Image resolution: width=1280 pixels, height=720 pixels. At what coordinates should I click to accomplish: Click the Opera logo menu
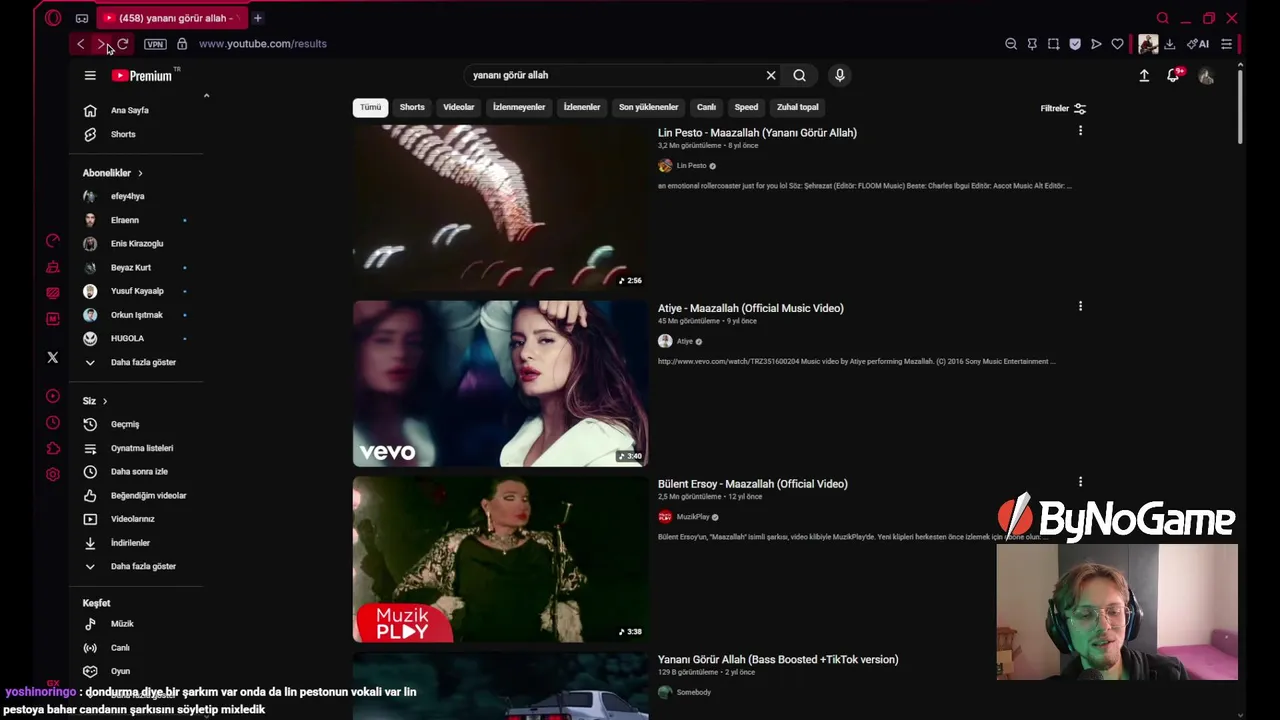coord(53,18)
